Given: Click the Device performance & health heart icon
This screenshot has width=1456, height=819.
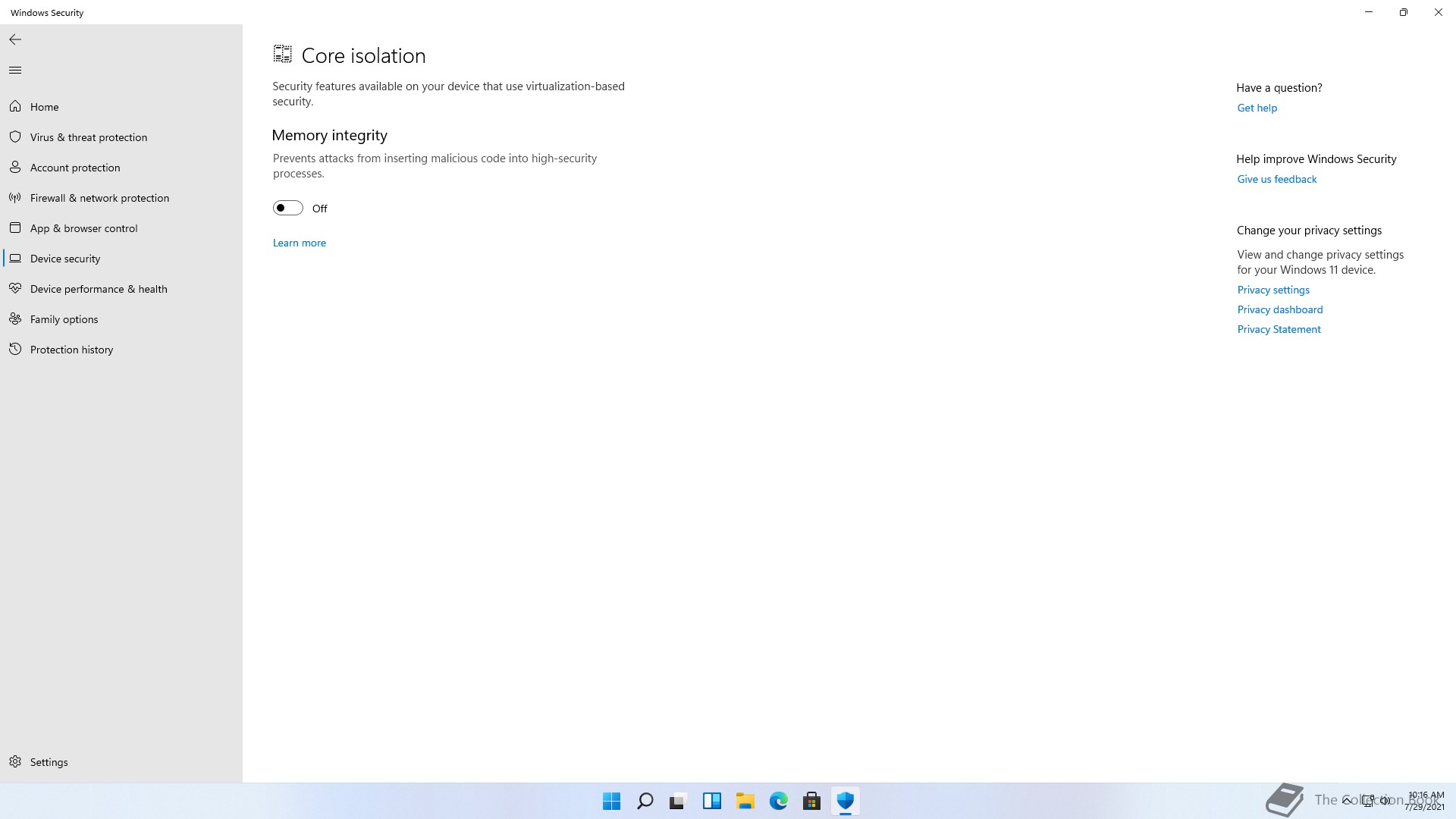Looking at the screenshot, I should [15, 288].
